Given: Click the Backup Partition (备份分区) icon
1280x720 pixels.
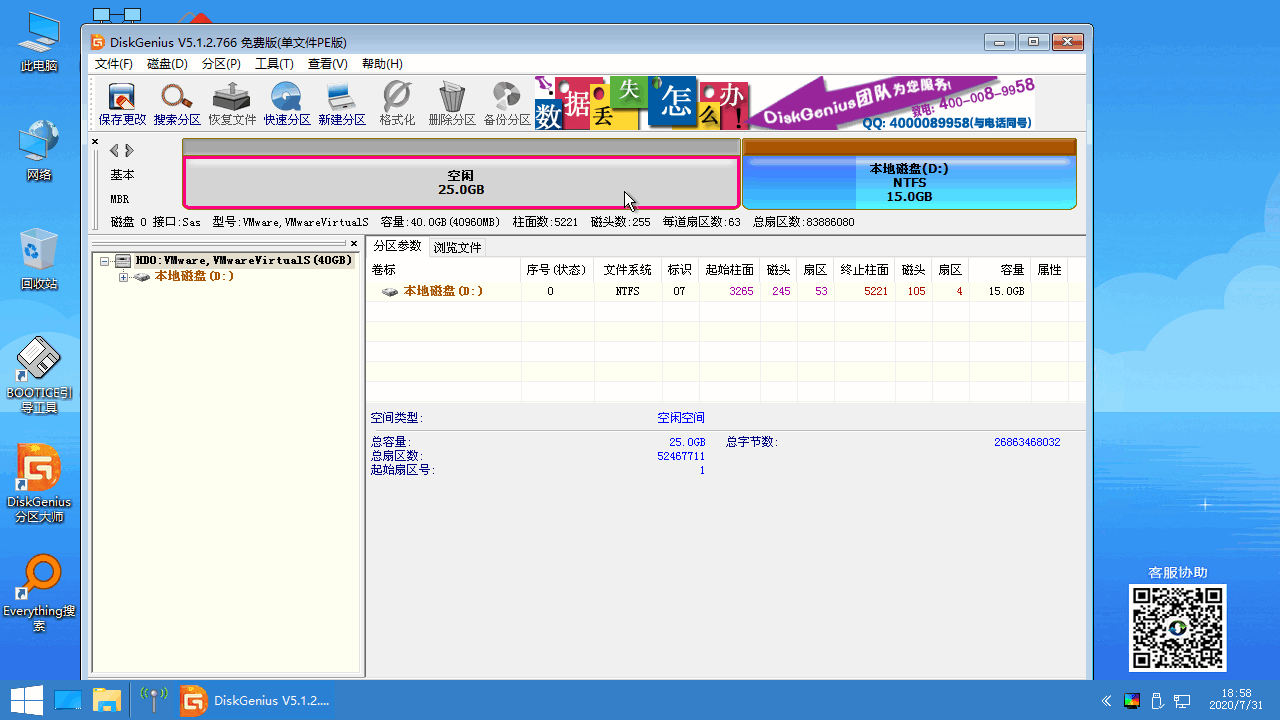Looking at the screenshot, I should pos(507,104).
